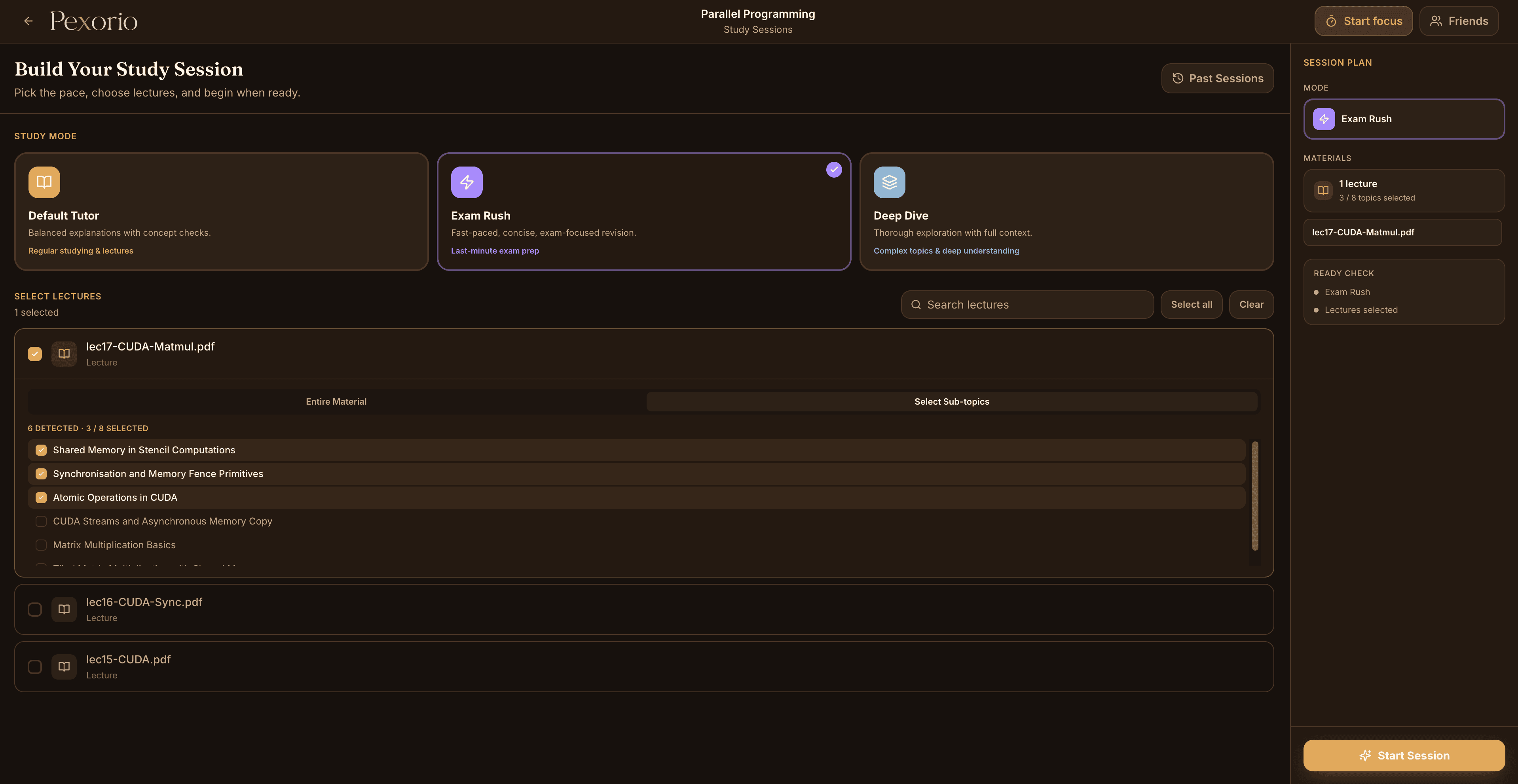Click the Exam Rush lightning icon in Study Mode
Screen dimensions: 1518x784
click(x=467, y=182)
